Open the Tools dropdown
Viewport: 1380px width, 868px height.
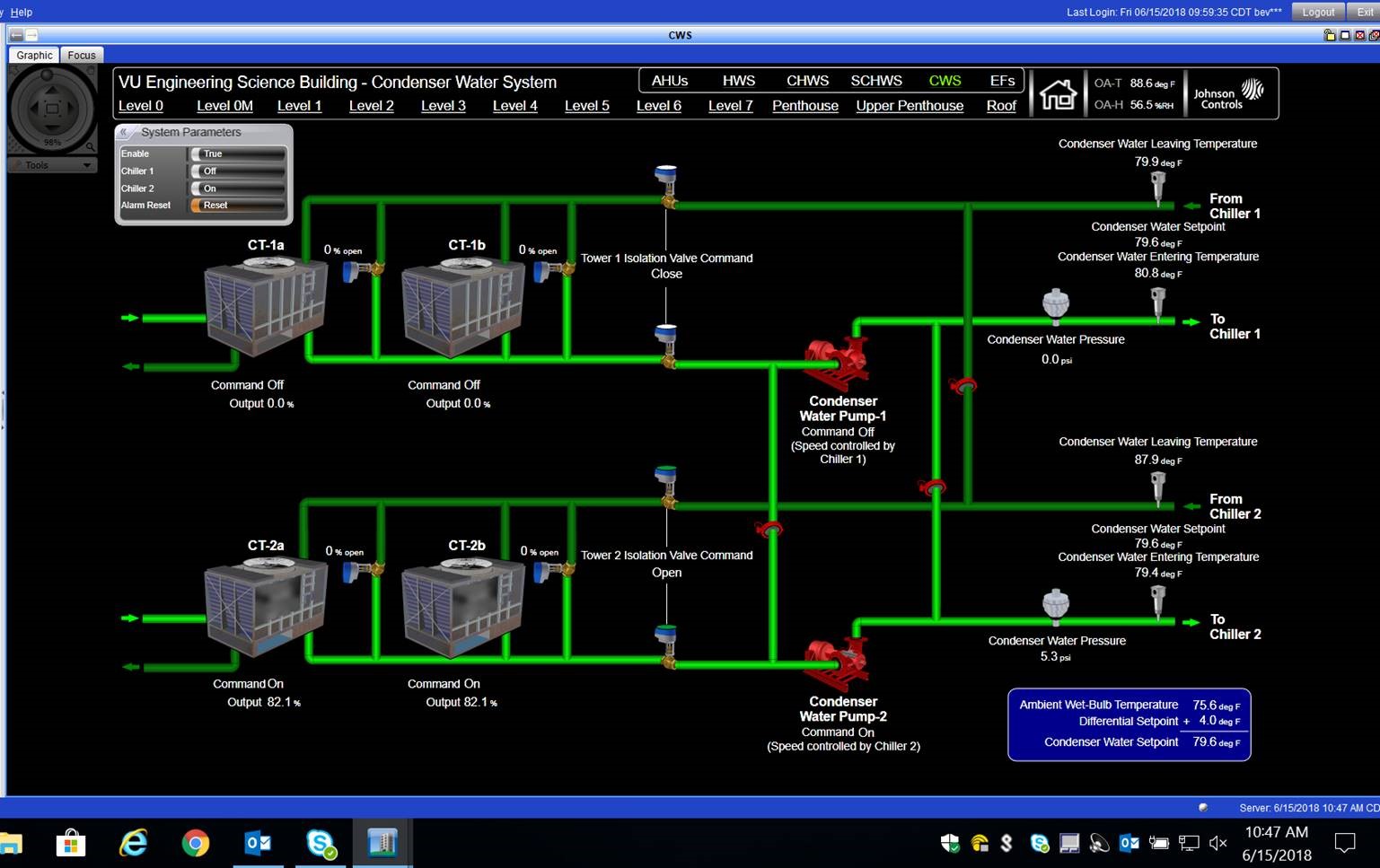tap(52, 165)
